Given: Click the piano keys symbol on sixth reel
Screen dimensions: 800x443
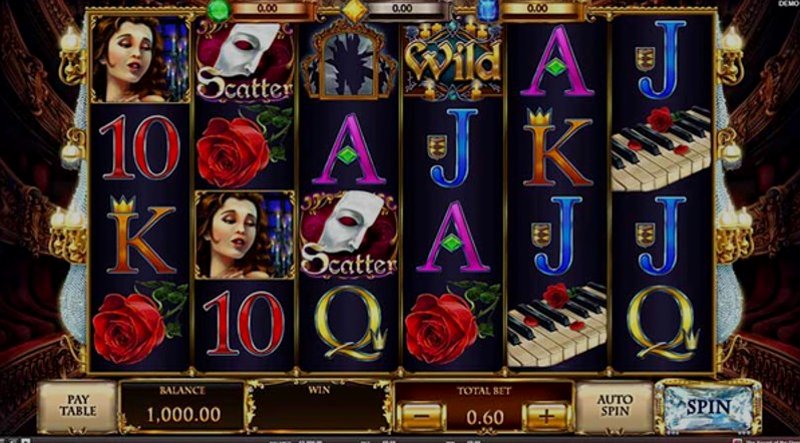Looking at the screenshot, I should click(662, 148).
